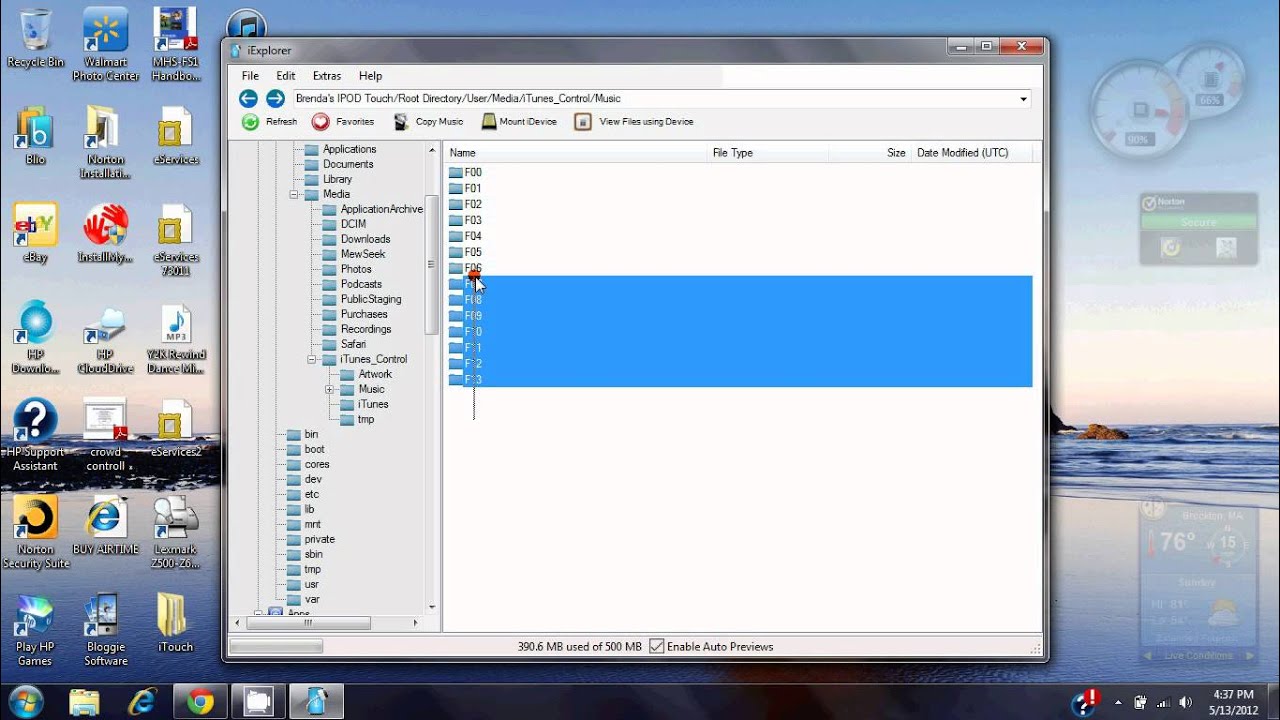Click the Mount iDevice icon

tap(489, 122)
